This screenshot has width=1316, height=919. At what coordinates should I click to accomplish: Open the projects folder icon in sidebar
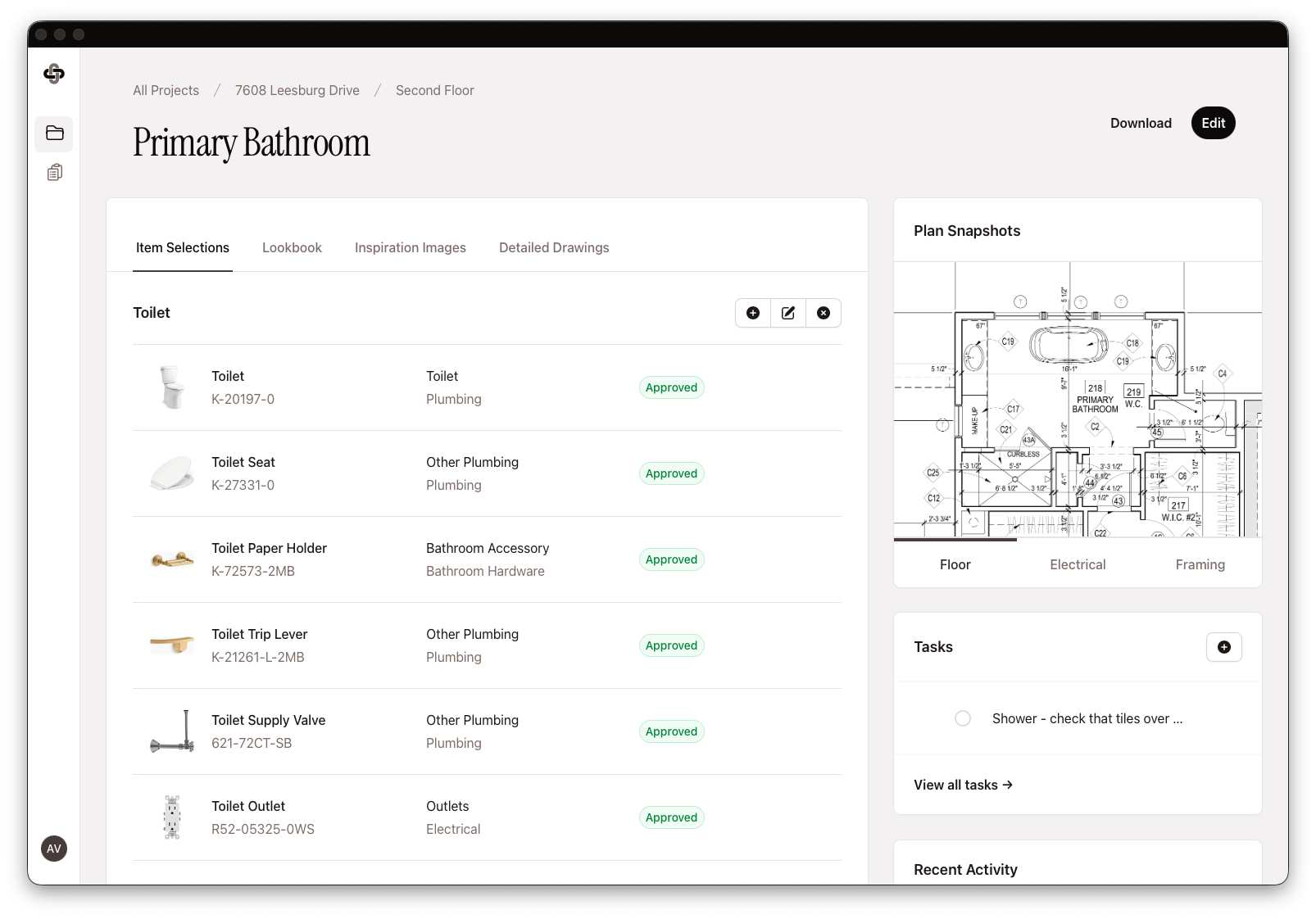click(54, 134)
